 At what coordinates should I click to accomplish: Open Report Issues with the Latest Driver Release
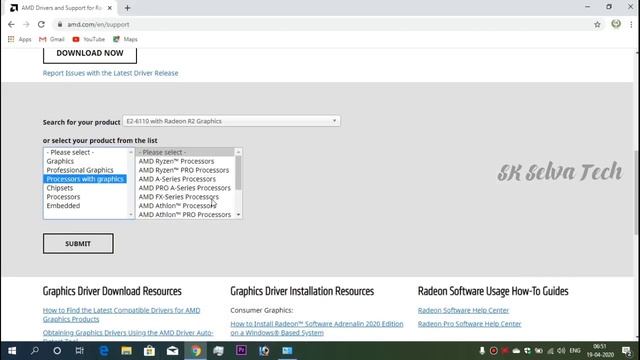click(x=111, y=73)
